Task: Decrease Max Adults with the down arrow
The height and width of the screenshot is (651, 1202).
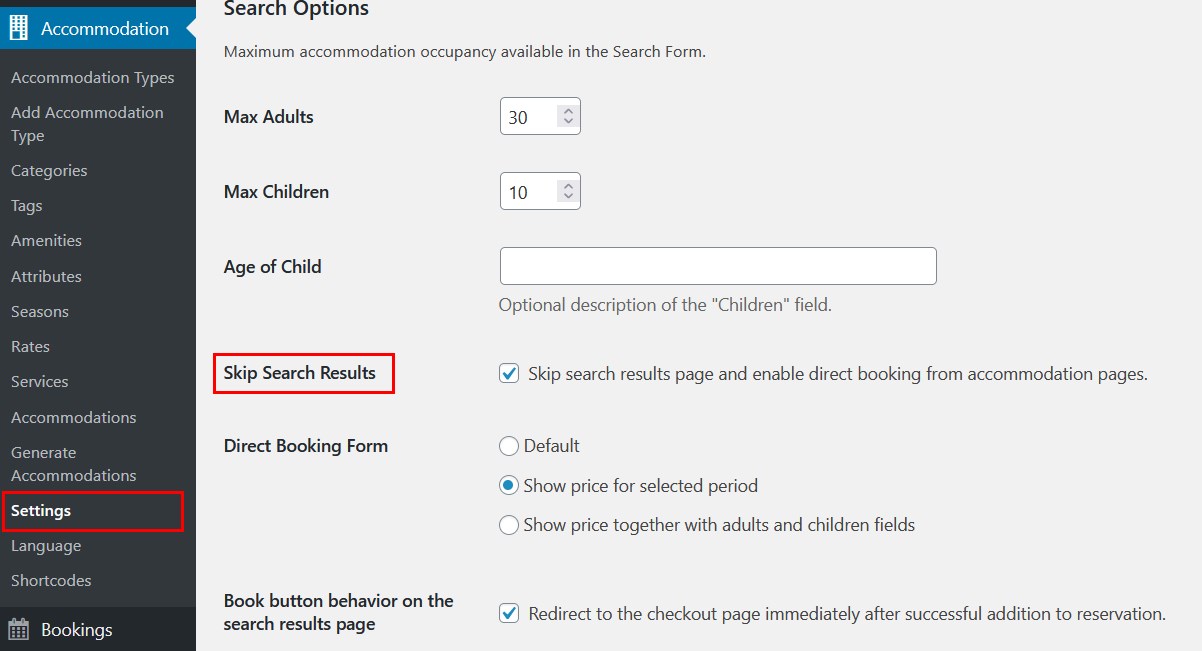Action: [x=568, y=122]
